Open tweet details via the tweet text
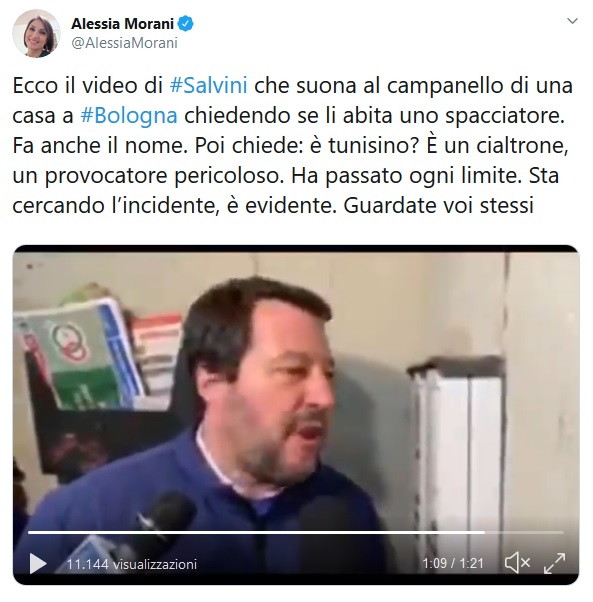 [290, 145]
